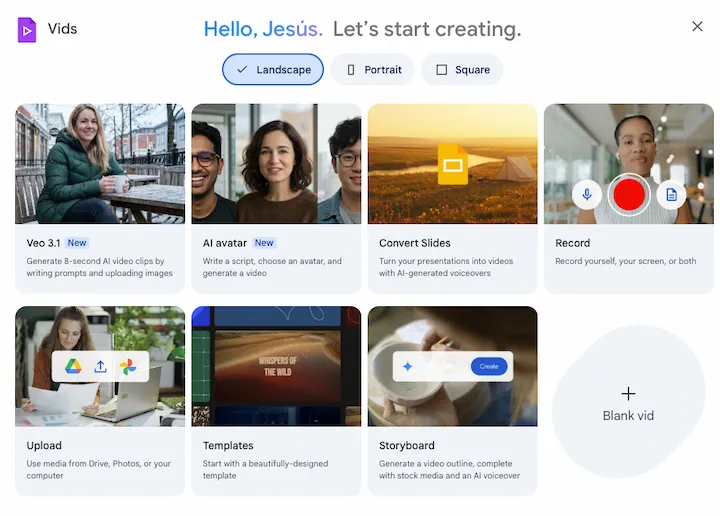This screenshot has width=720, height=516.
Task: Click the Vids app name text
Action: pos(62,28)
